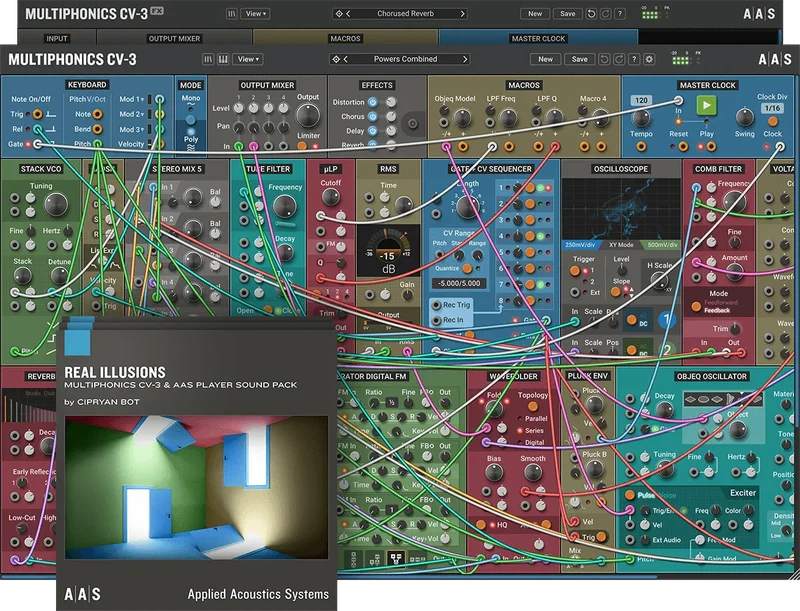Image resolution: width=800 pixels, height=611 pixels.
Task: Show the on-screen keyboard icon in front window
Action: pos(223,59)
